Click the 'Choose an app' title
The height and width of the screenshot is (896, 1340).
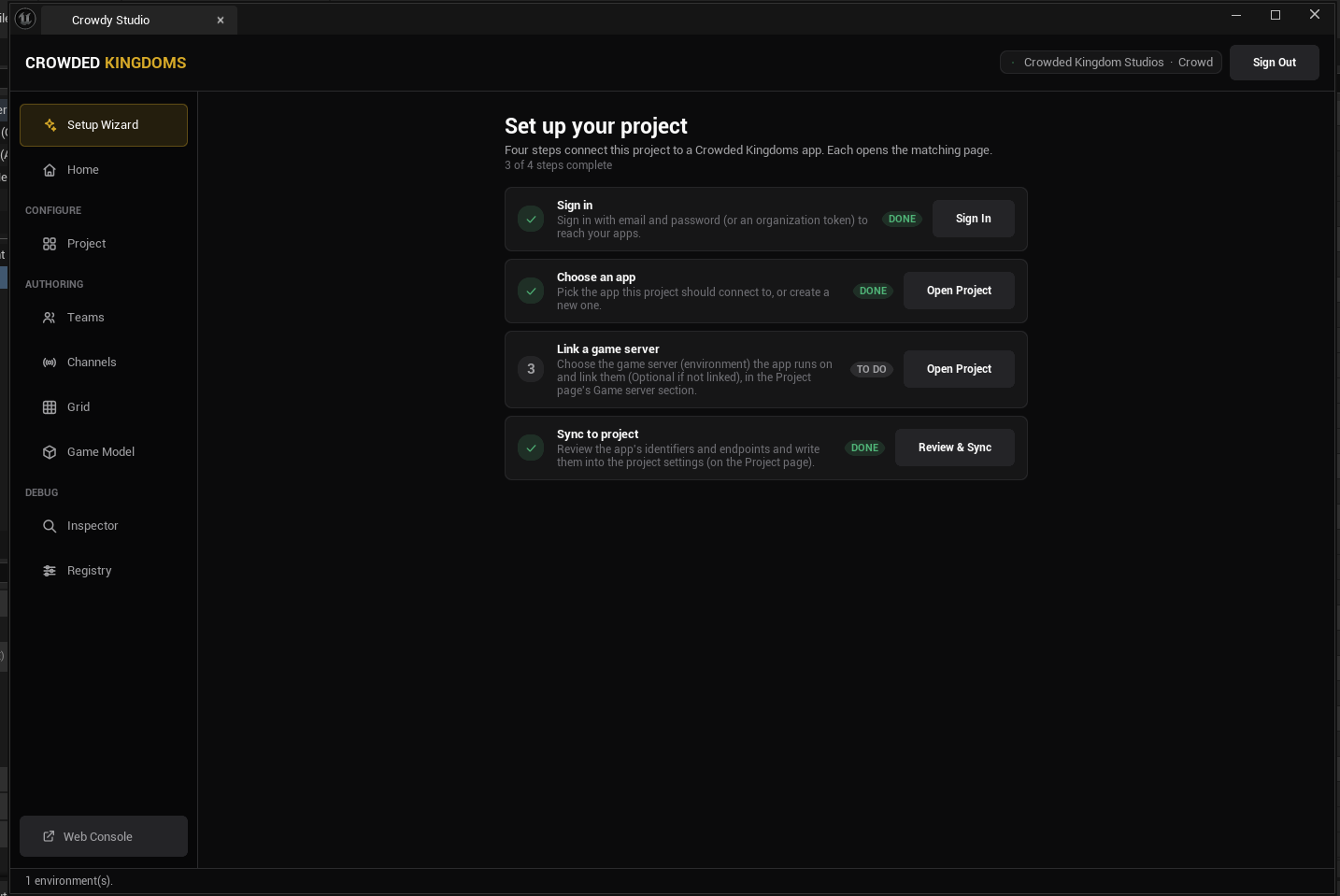(x=596, y=277)
